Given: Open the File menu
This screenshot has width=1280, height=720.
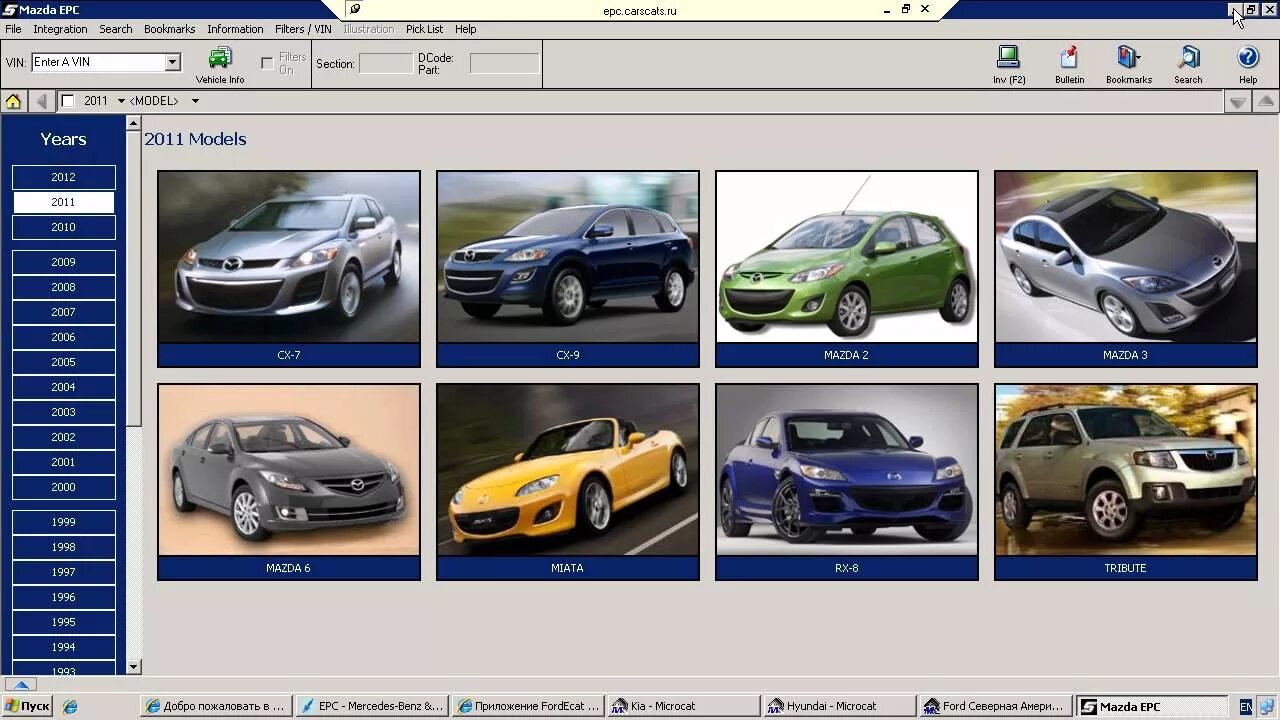Looking at the screenshot, I should click(13, 29).
